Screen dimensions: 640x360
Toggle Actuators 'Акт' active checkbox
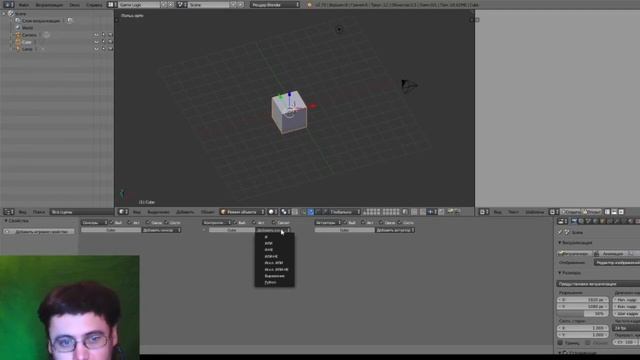pos(363,222)
